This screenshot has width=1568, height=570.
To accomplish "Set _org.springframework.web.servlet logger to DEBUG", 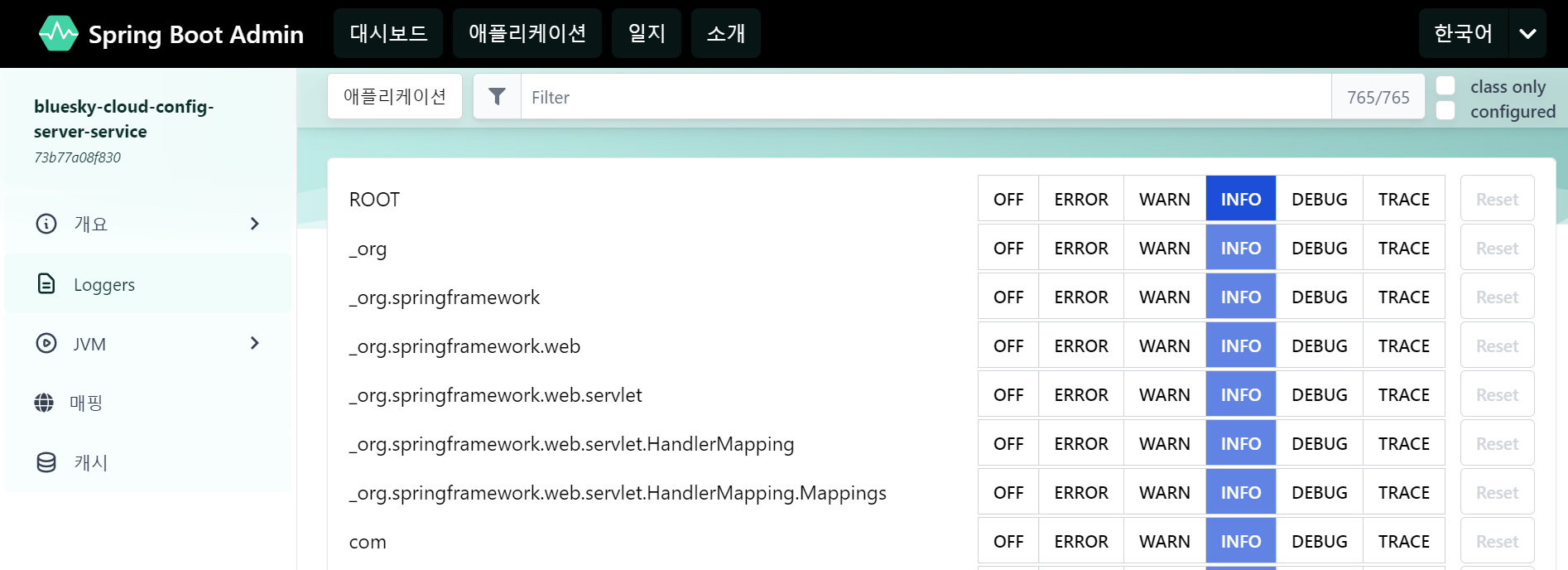I will point(1320,394).
